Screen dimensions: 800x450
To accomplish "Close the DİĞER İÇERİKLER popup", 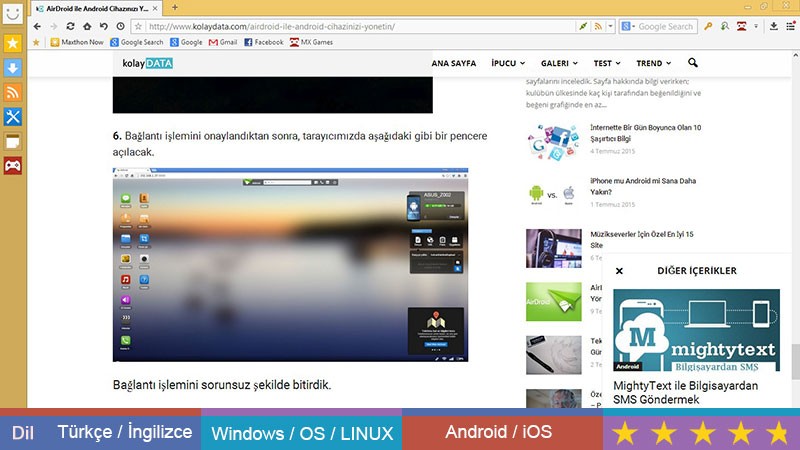I will click(x=619, y=271).
